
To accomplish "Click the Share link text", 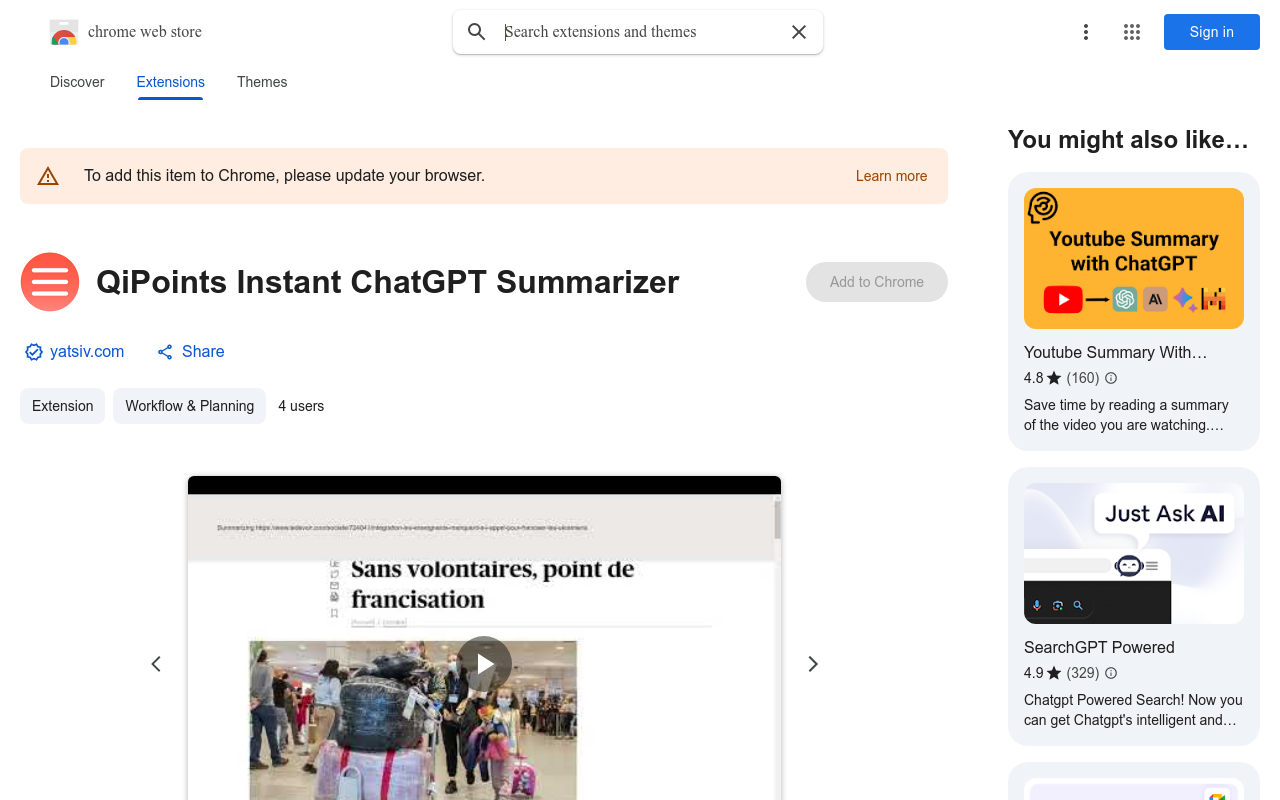I will pyautogui.click(x=203, y=352).
